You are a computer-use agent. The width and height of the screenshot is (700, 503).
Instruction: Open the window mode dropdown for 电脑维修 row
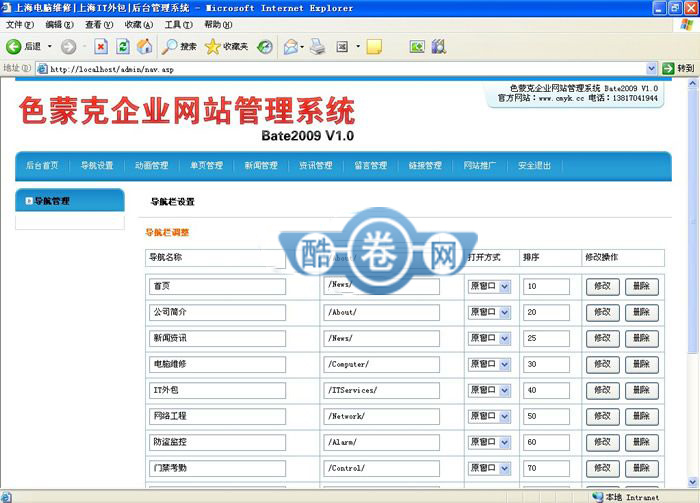click(x=504, y=365)
